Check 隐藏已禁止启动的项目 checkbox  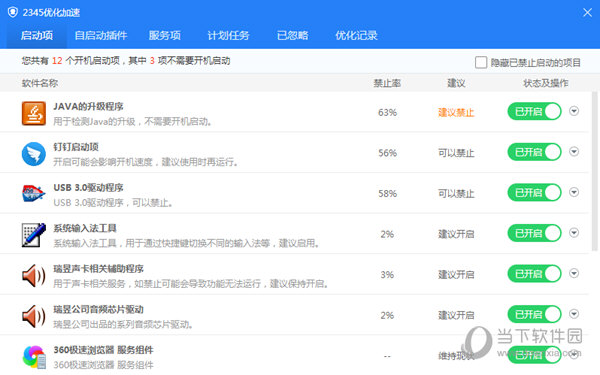481,62
